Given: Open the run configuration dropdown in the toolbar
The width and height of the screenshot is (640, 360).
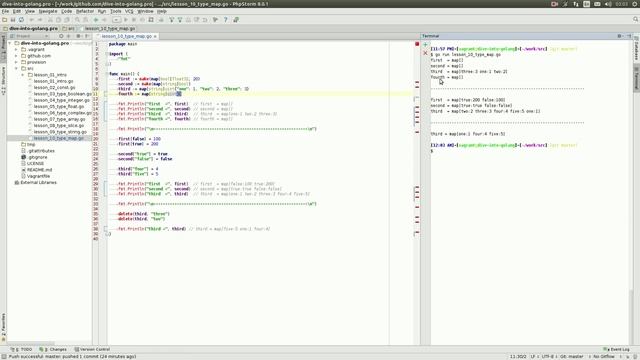Looking at the screenshot, I should (x=116, y=20).
